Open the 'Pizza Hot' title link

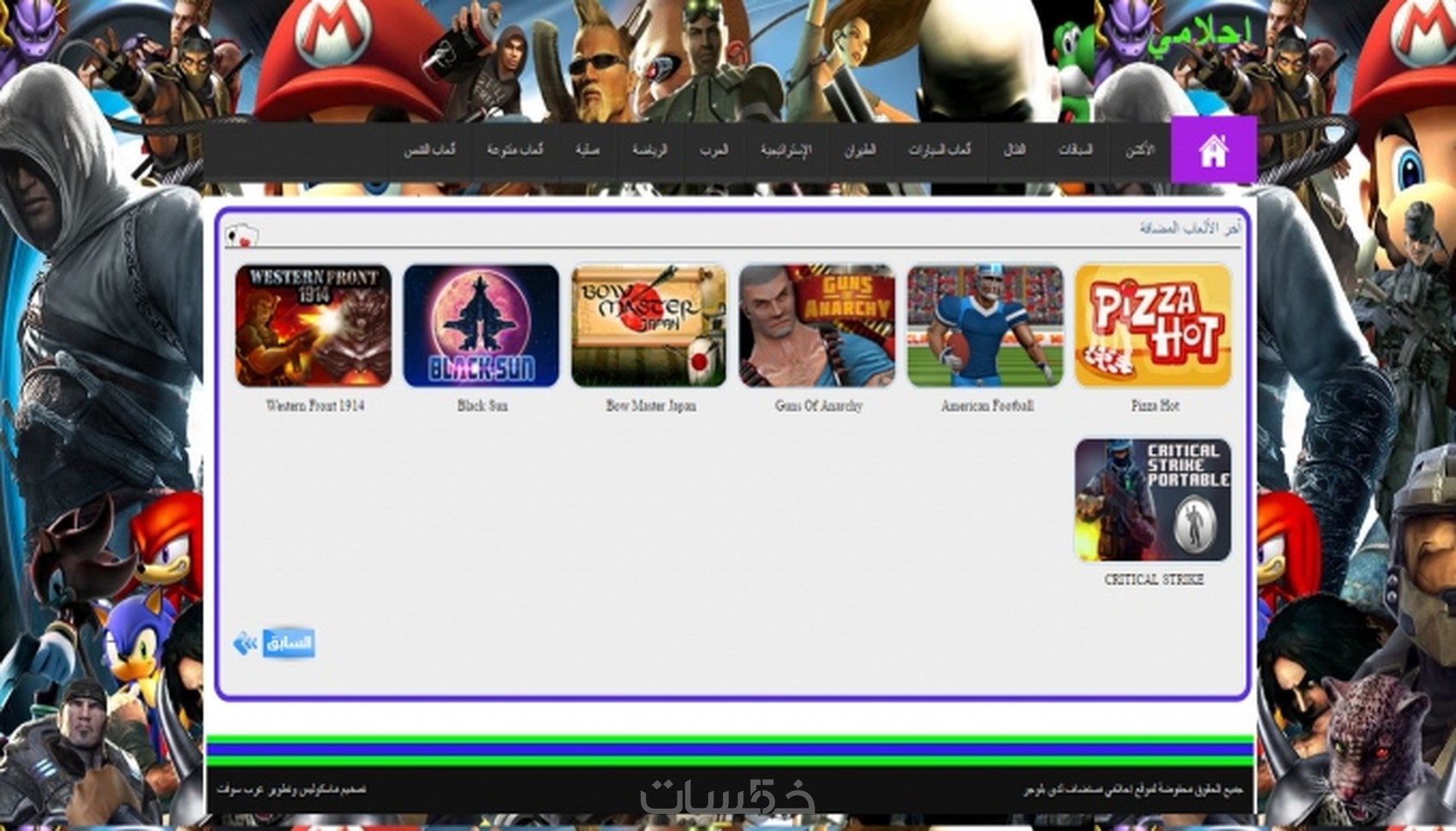pyautogui.click(x=1155, y=406)
